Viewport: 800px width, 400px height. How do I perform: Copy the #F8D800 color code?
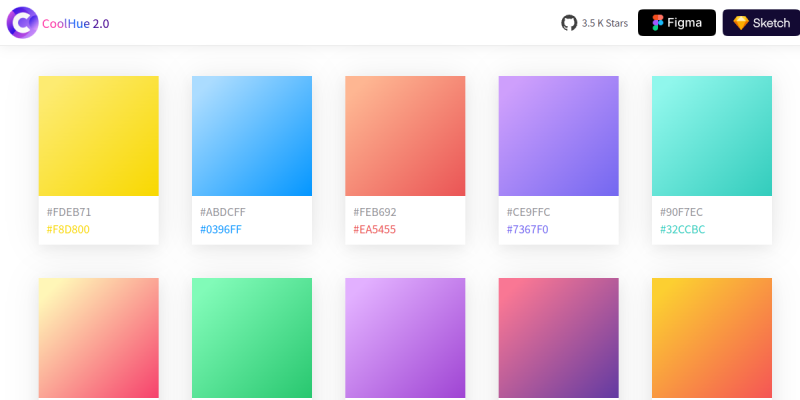68,230
